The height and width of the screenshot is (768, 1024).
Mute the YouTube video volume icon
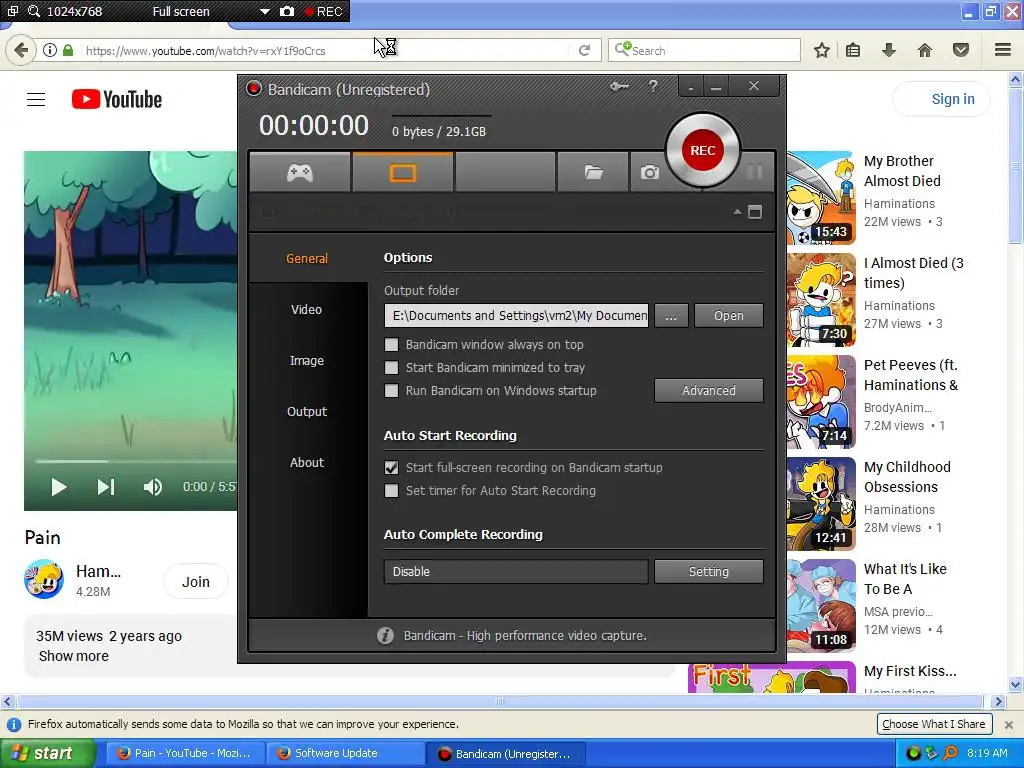pyautogui.click(x=152, y=487)
